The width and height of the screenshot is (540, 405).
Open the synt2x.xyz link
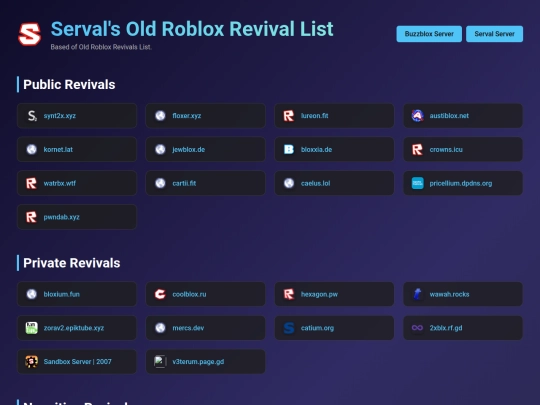pyautogui.click(x=60, y=116)
